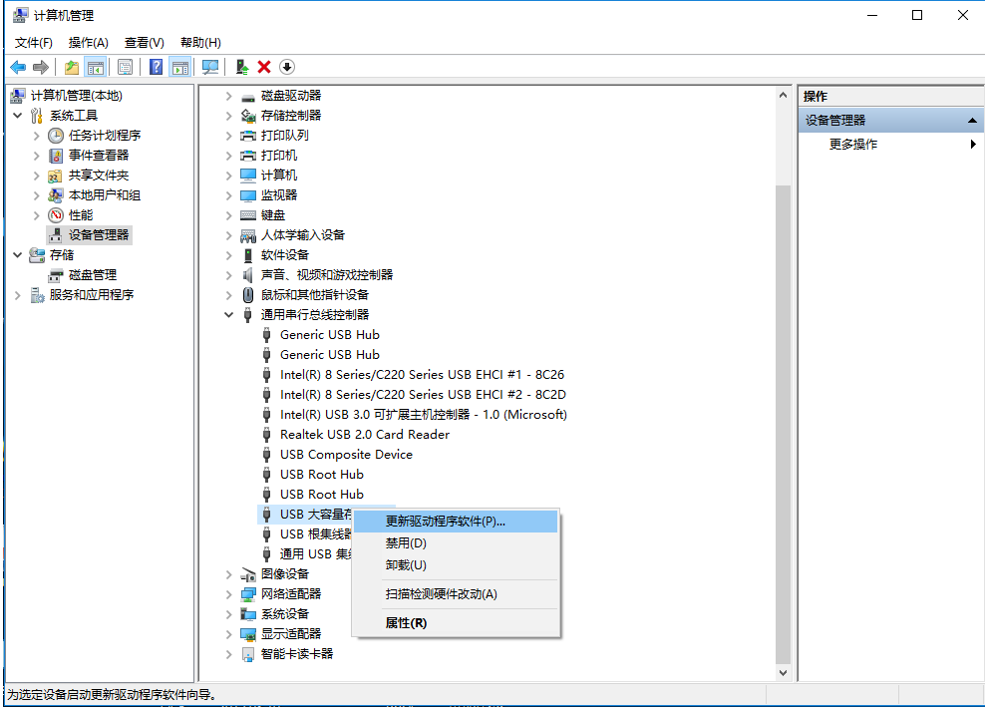The height and width of the screenshot is (708, 986).
Task: Collapse the 通用串行总线控制器 node
Action: tap(229, 315)
